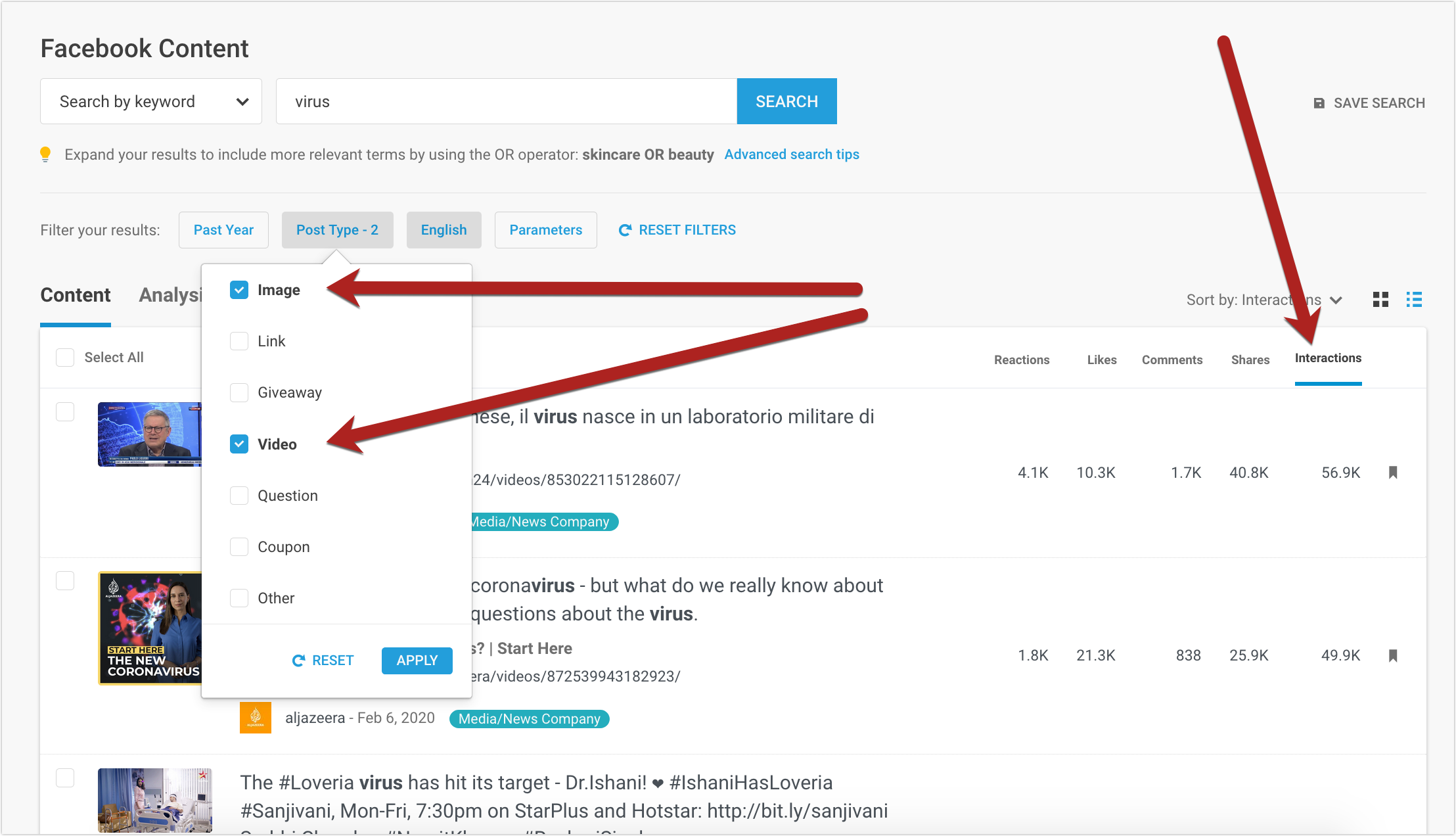Uncheck the Image post type

[239, 290]
